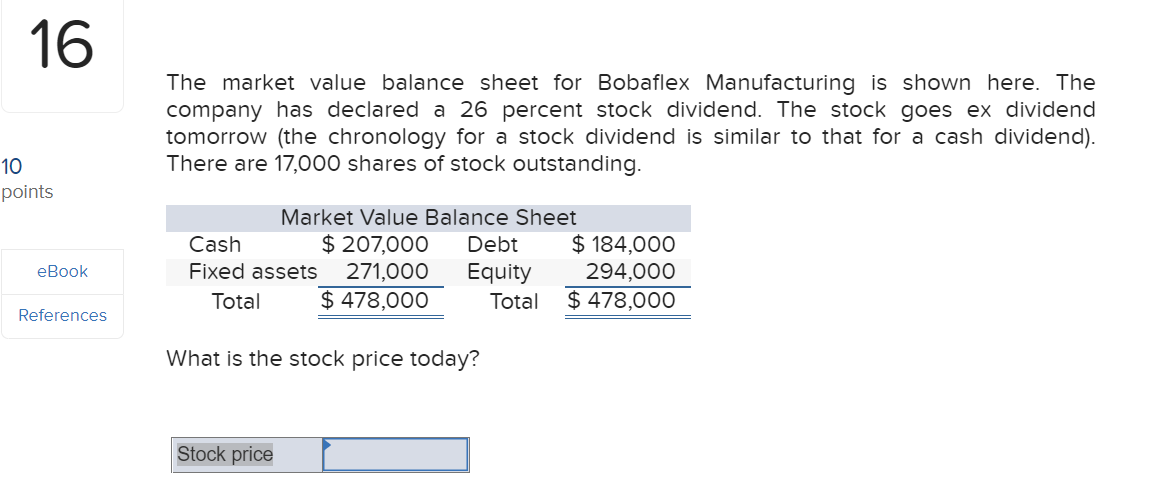The image size is (1162, 486).
Task: Click the Stock price answer input field
Action: 396,455
